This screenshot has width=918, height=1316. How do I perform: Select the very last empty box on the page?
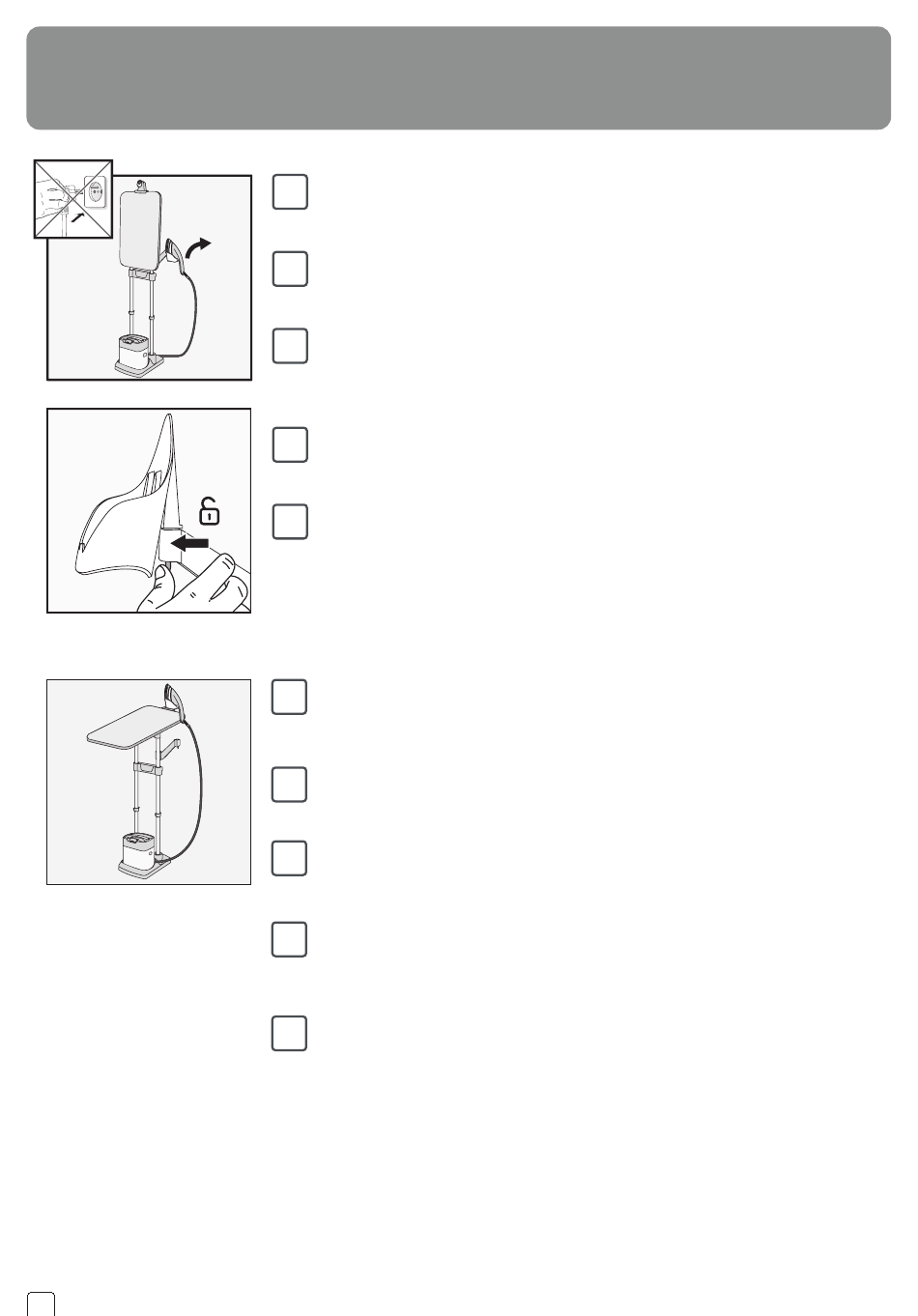pyautogui.click(x=290, y=1033)
